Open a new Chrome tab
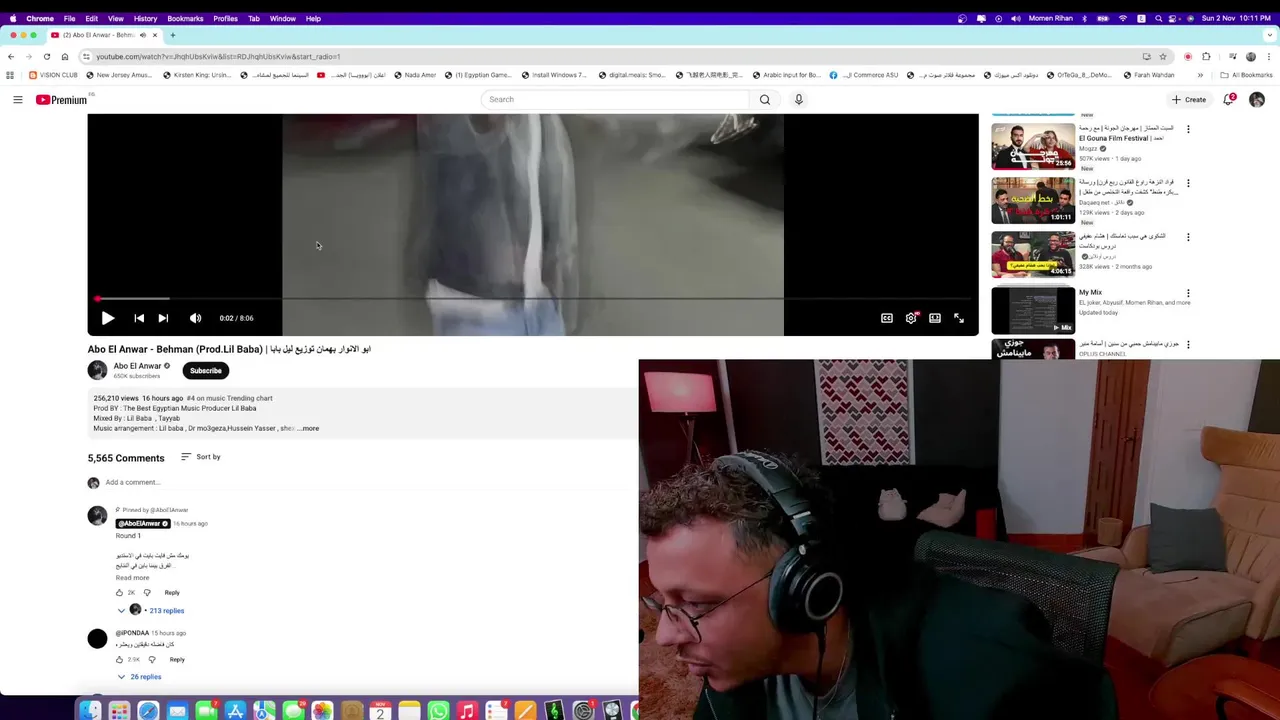Screen dimensions: 1280x720 (x=172, y=35)
